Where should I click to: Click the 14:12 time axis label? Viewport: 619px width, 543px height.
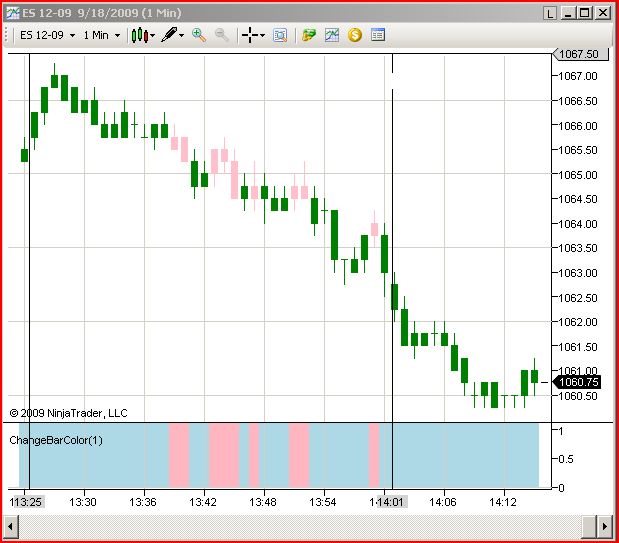point(503,502)
